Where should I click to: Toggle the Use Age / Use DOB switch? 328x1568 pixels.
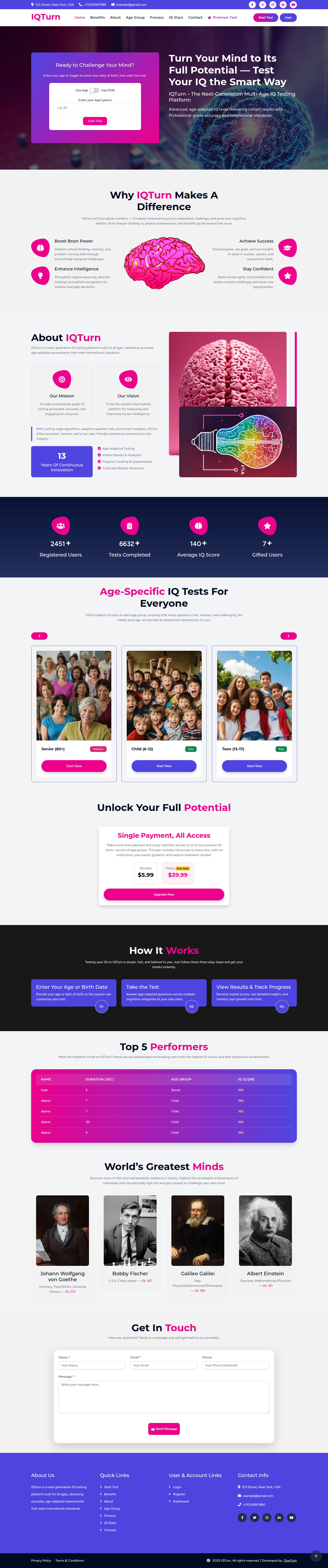point(95,90)
